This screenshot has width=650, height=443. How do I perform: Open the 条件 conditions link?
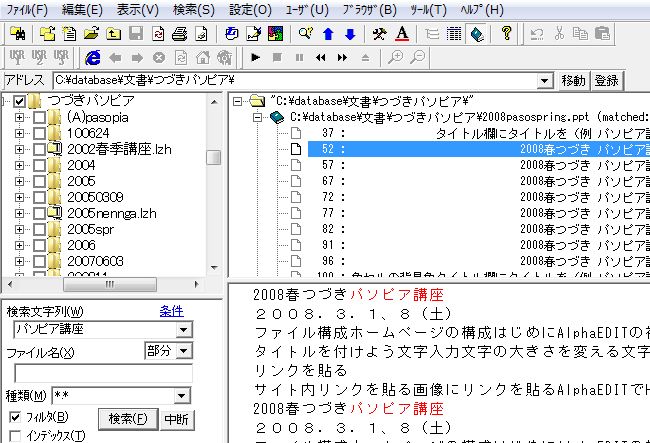171,310
